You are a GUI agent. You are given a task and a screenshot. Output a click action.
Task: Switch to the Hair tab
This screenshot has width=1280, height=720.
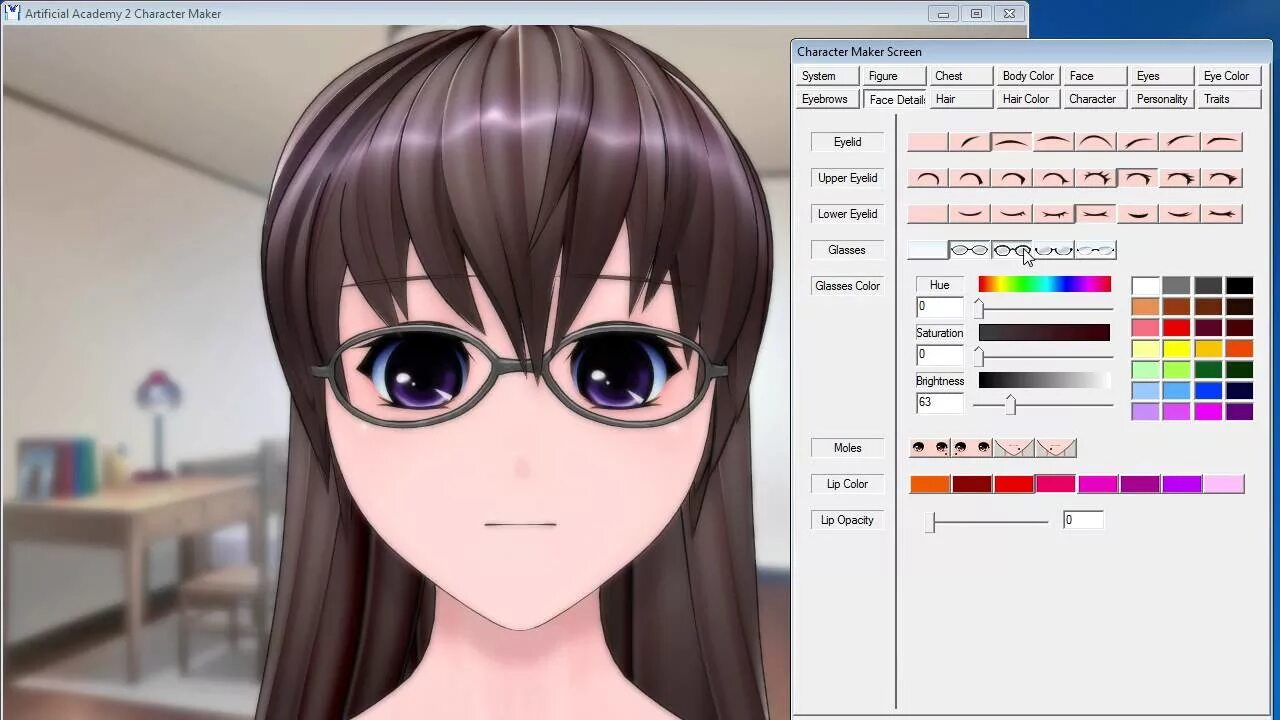(x=962, y=99)
